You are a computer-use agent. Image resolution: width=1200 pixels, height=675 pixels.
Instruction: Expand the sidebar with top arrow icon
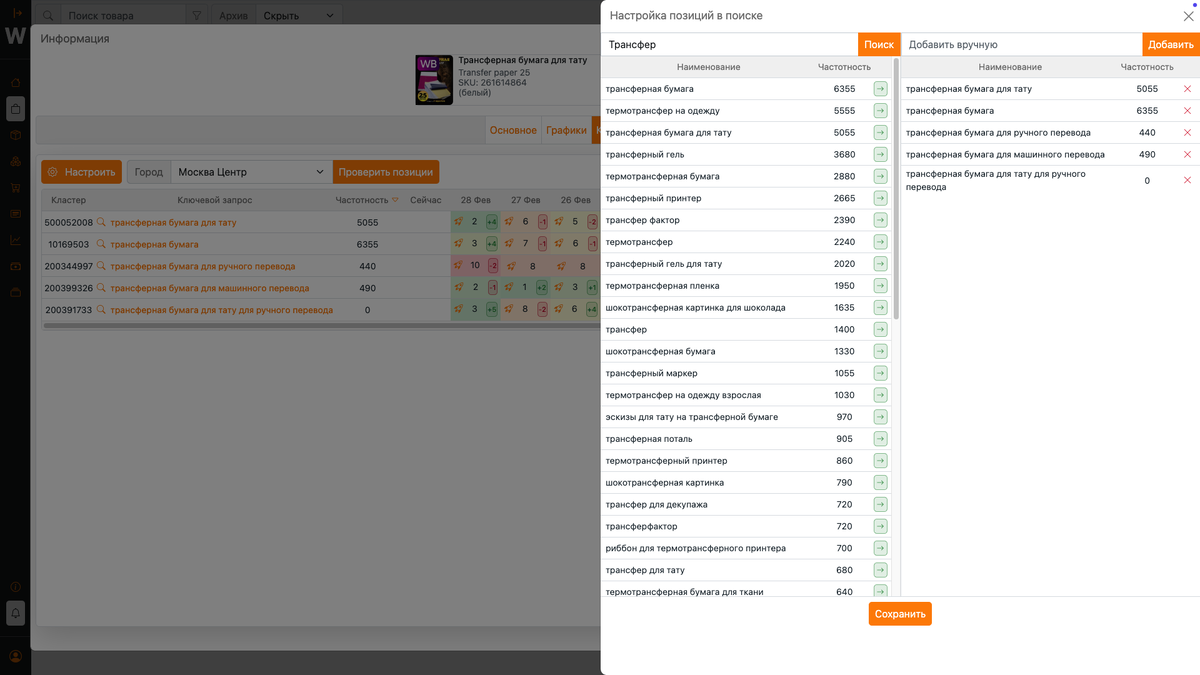pyautogui.click(x=15, y=12)
